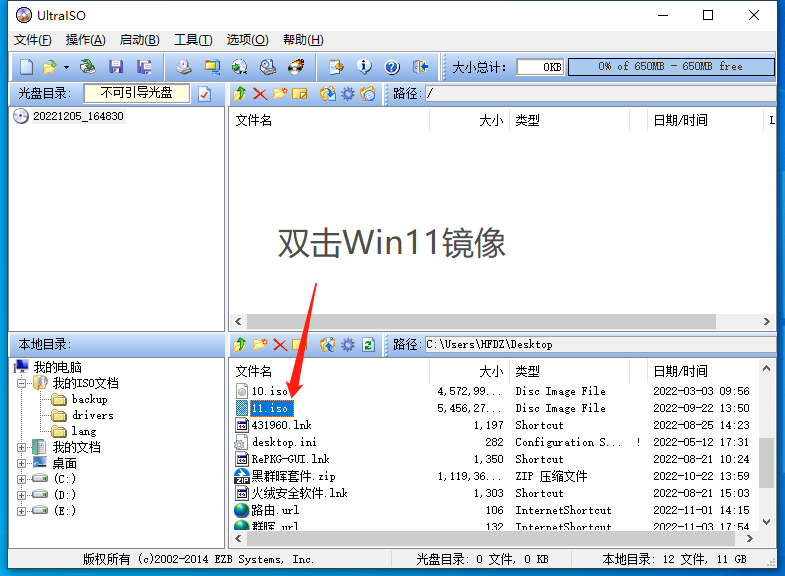The width and height of the screenshot is (785, 576).
Task: Click the Burn CD/DVD image flame icon
Action: 296,67
